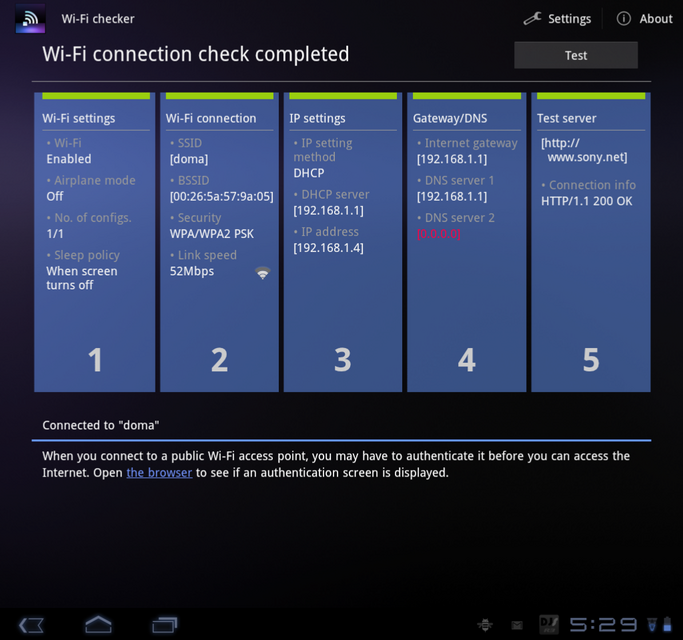Run the Test button

tap(576, 55)
